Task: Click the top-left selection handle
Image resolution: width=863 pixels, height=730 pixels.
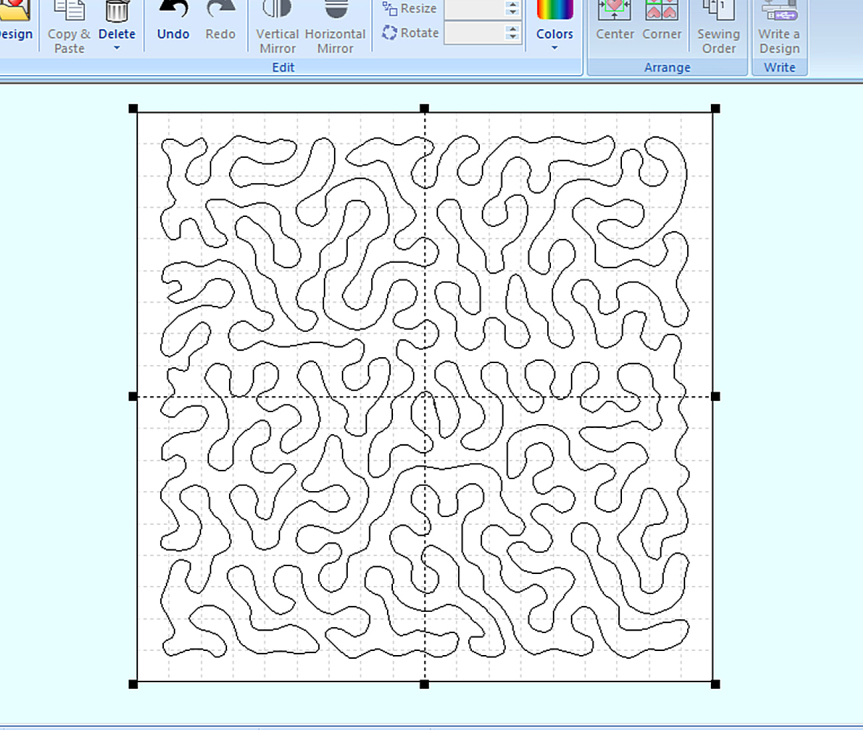Action: [133, 108]
